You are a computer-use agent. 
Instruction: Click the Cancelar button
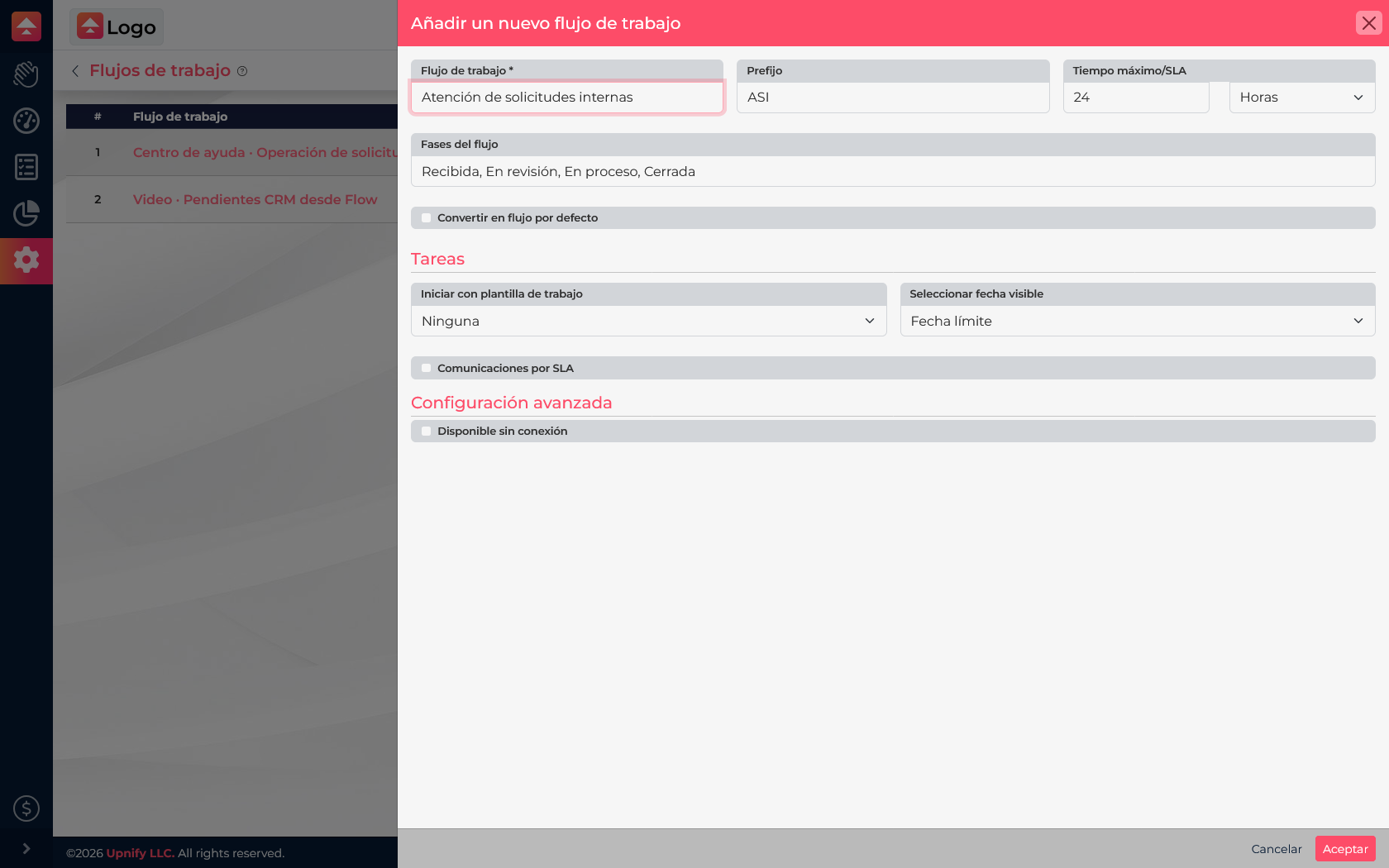point(1277,849)
